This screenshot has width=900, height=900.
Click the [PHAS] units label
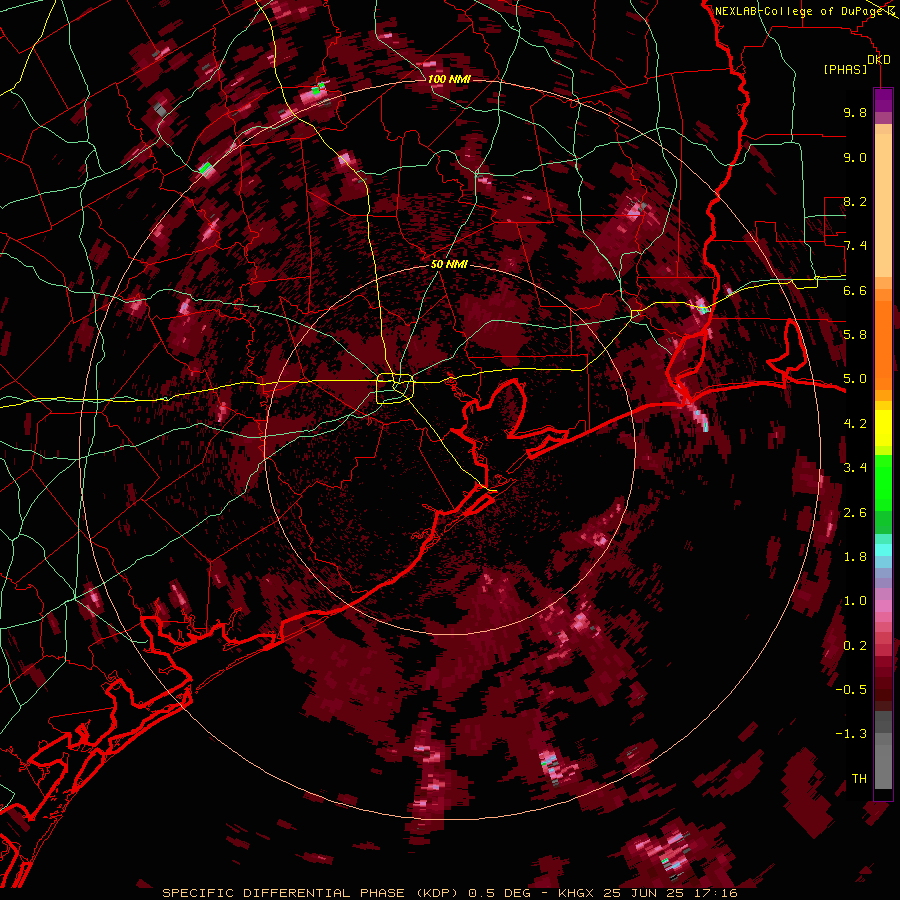tap(845, 69)
